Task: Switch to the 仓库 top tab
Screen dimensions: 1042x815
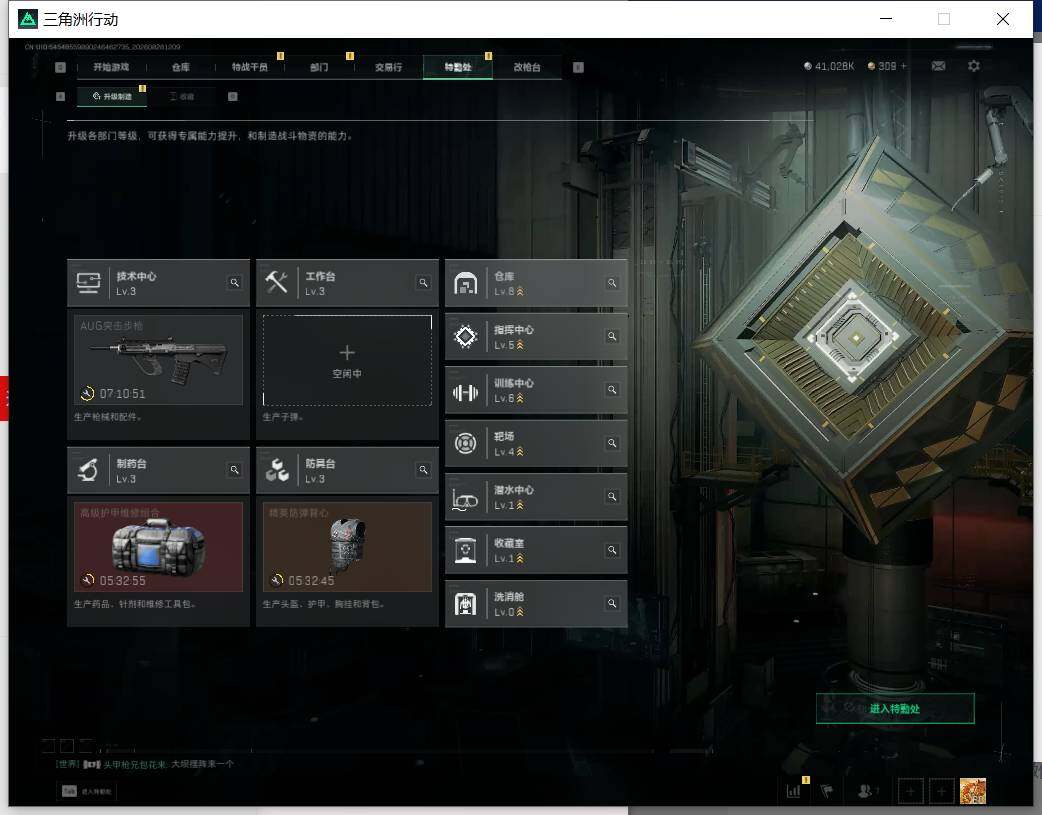Action: click(181, 67)
